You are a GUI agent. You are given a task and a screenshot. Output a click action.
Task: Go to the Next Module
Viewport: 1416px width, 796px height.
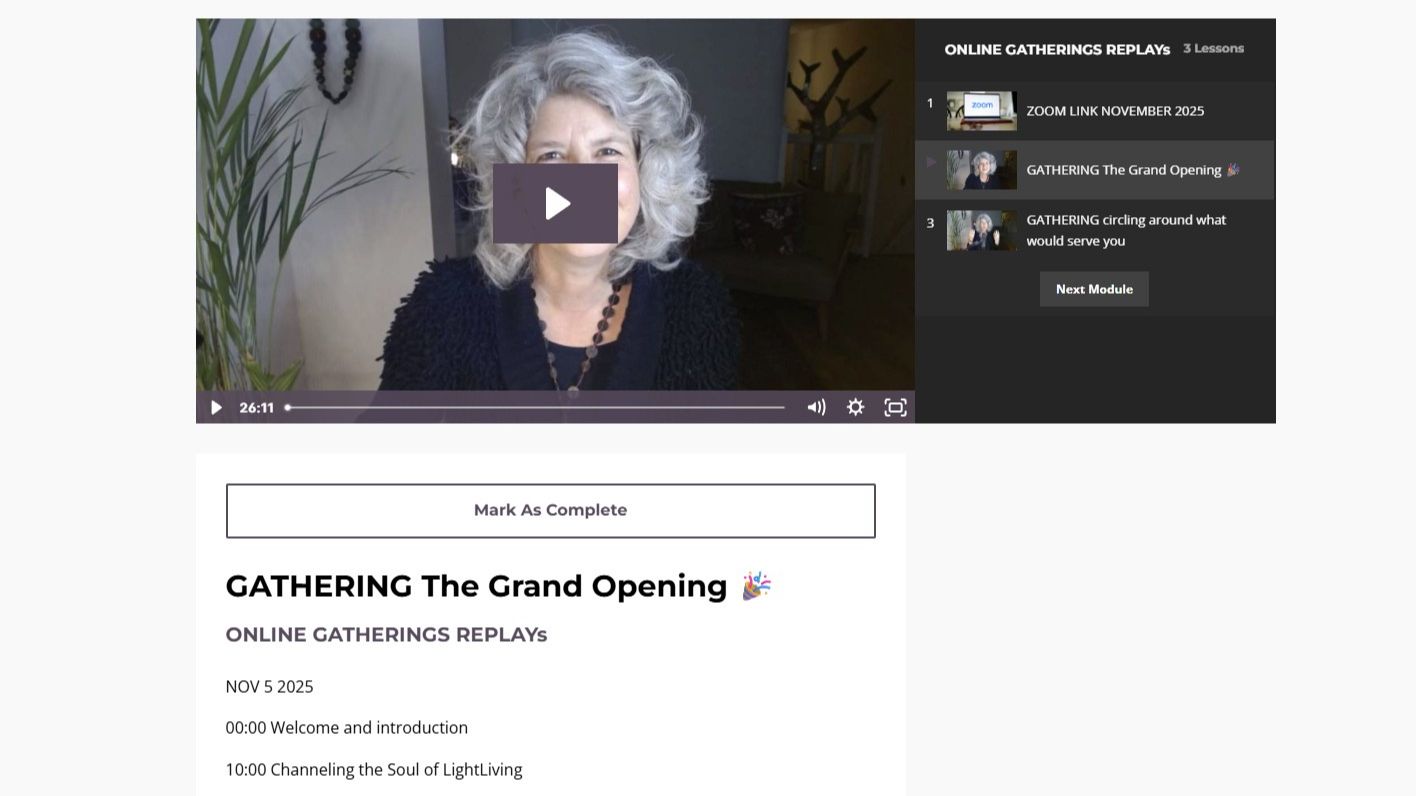1094,289
